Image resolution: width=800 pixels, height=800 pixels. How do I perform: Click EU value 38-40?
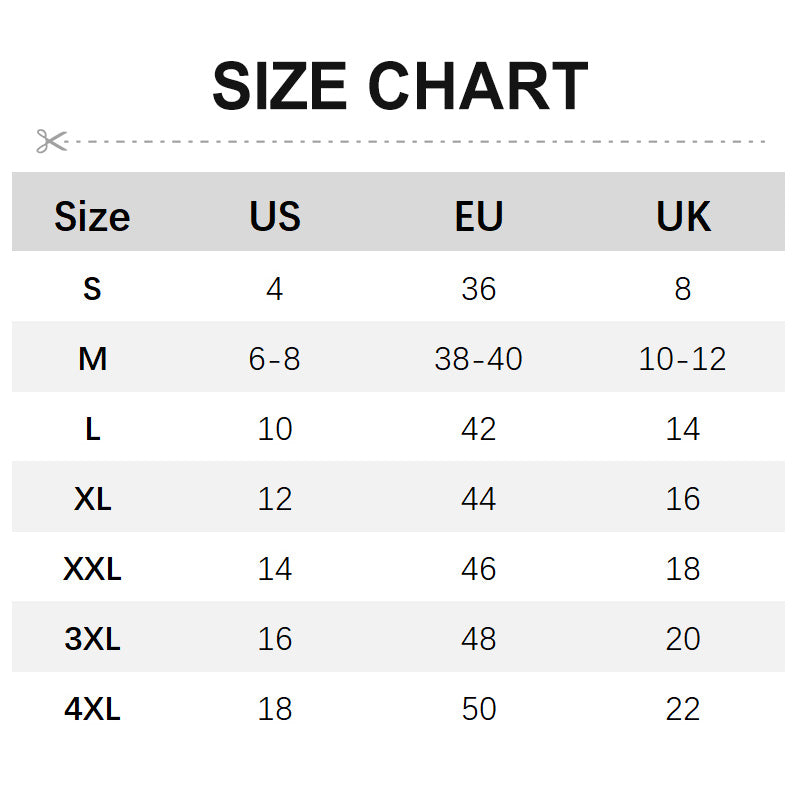pyautogui.click(x=479, y=358)
